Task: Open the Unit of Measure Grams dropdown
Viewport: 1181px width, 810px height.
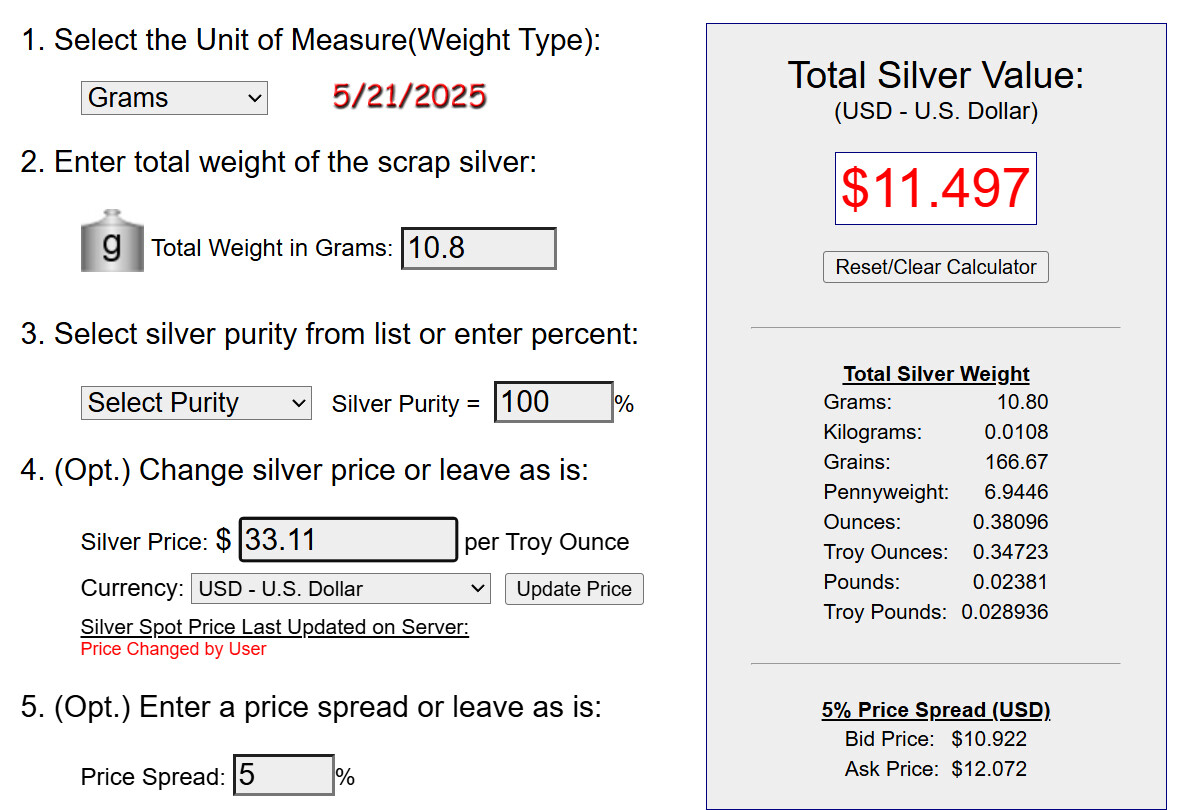Action: pyautogui.click(x=174, y=98)
